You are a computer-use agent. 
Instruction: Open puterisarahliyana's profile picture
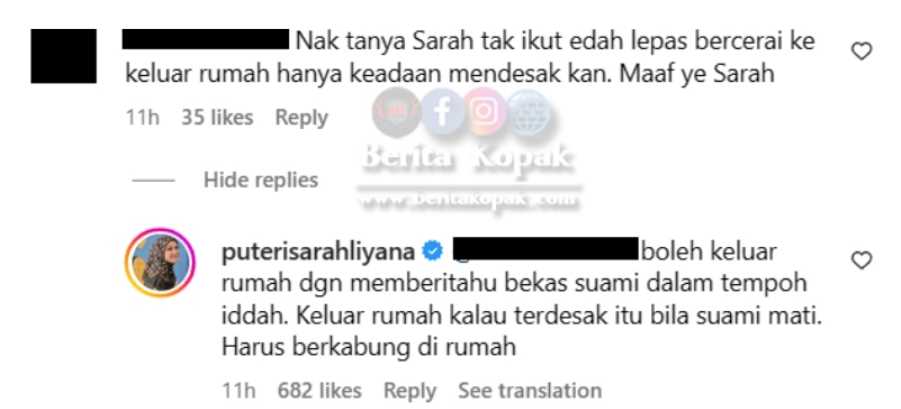pyautogui.click(x=160, y=263)
